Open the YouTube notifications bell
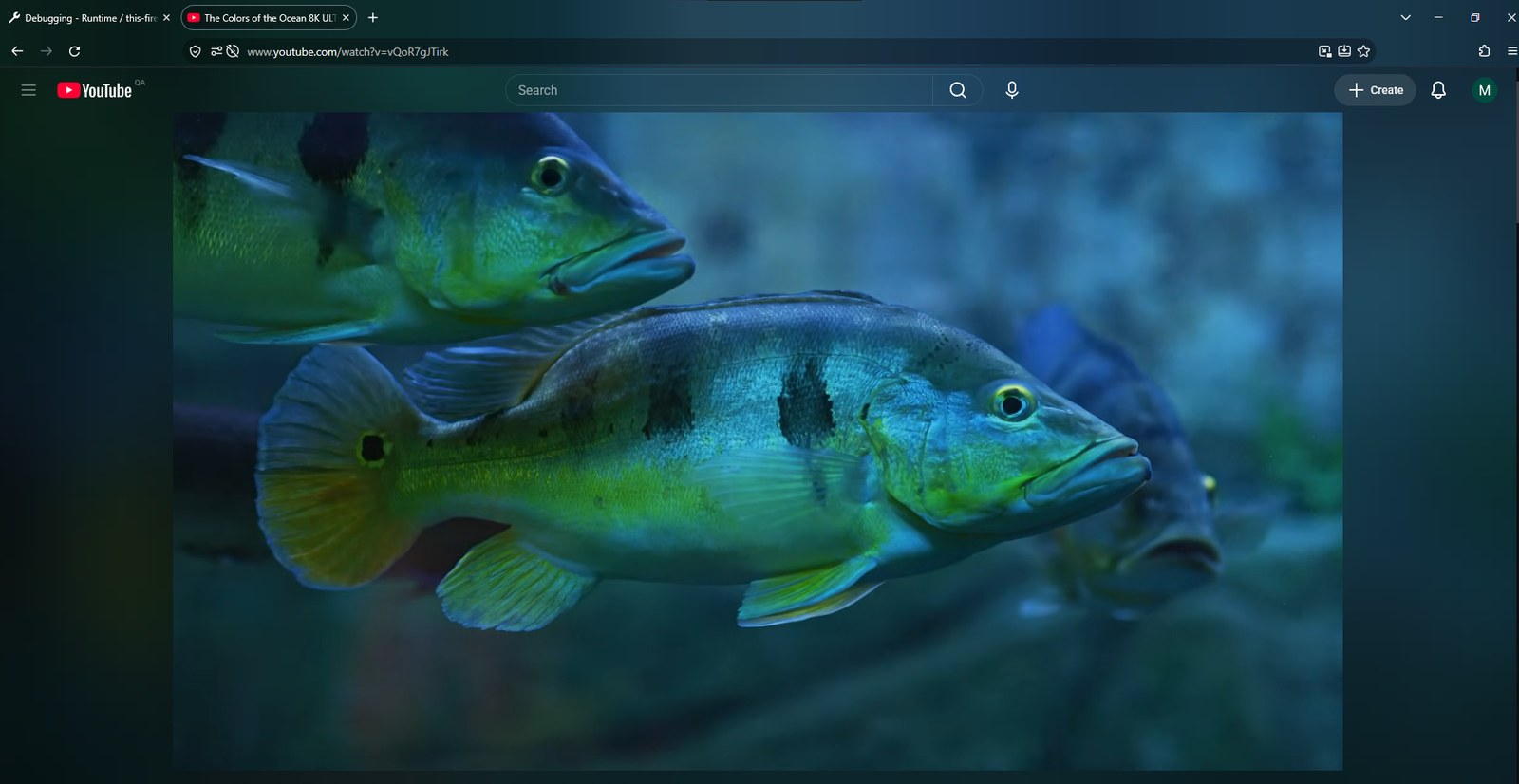Viewport: 1519px width, 784px height. 1438,90
